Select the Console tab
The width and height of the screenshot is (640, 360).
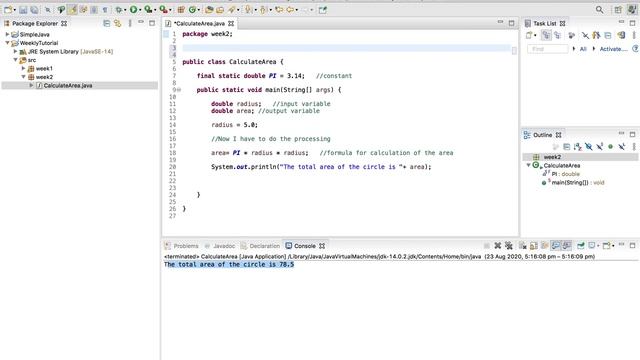305,246
